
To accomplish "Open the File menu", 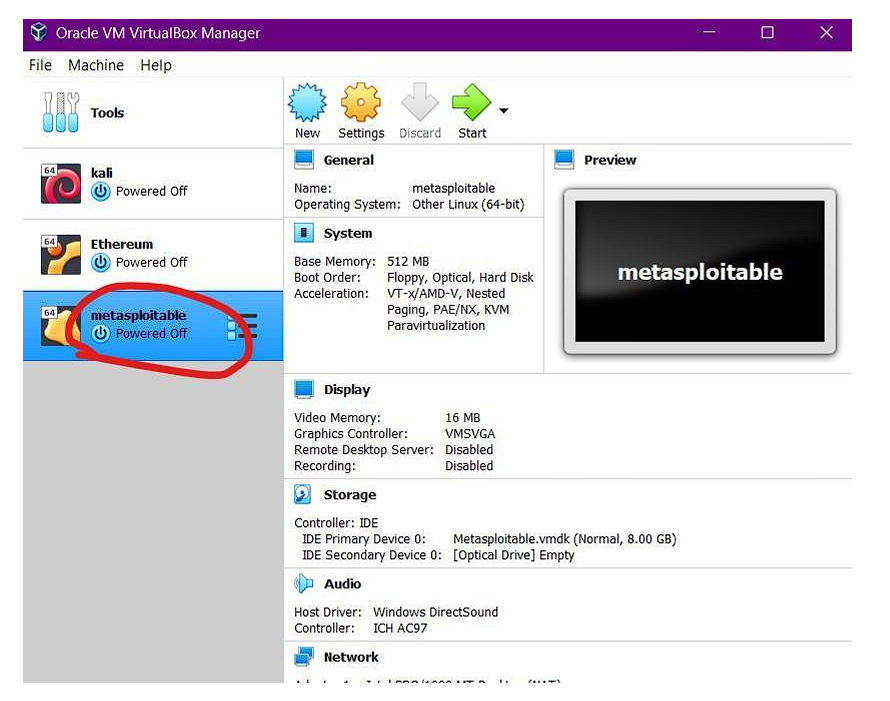I will tap(40, 65).
